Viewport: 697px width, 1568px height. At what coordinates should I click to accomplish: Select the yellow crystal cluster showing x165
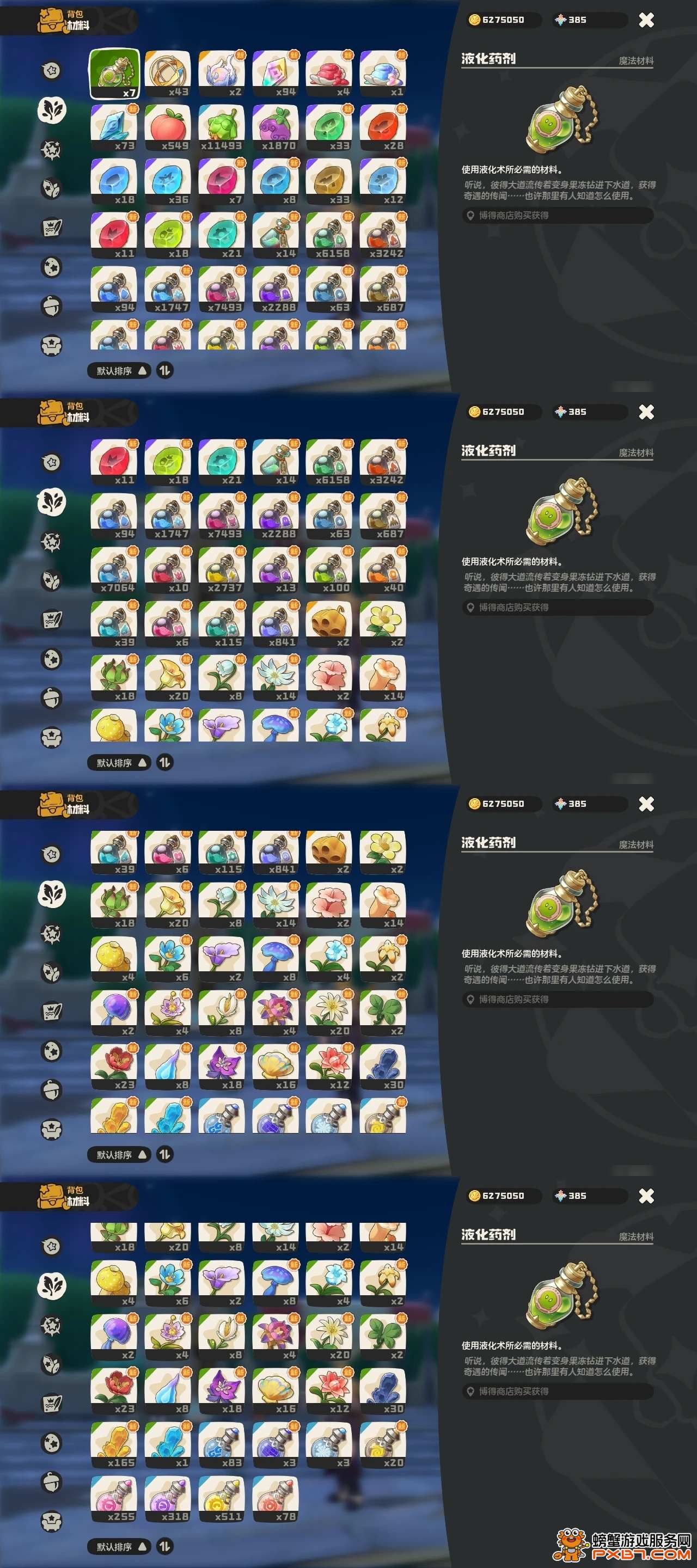(x=114, y=1445)
